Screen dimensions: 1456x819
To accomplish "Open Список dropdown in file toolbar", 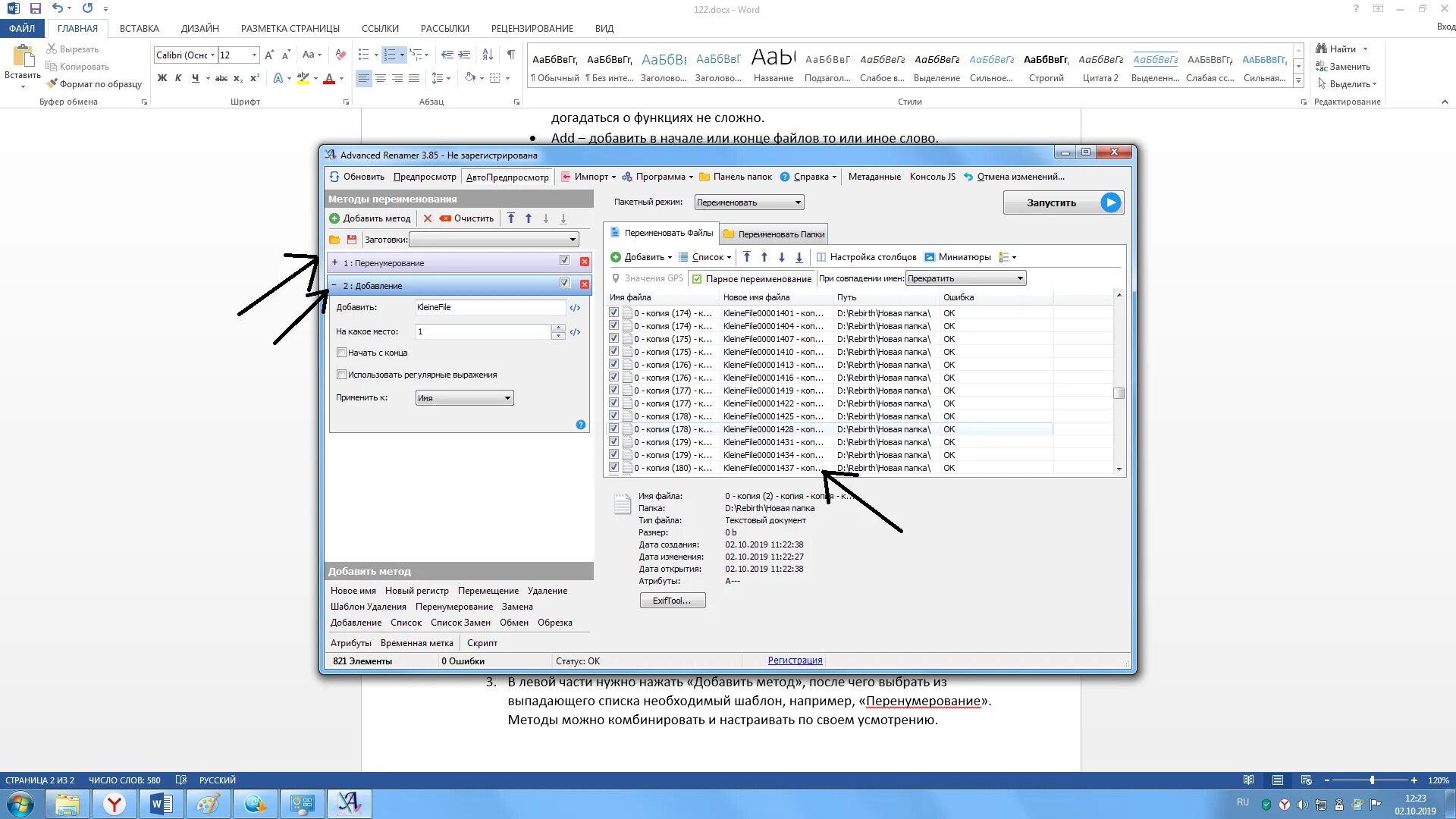I will pos(704,257).
